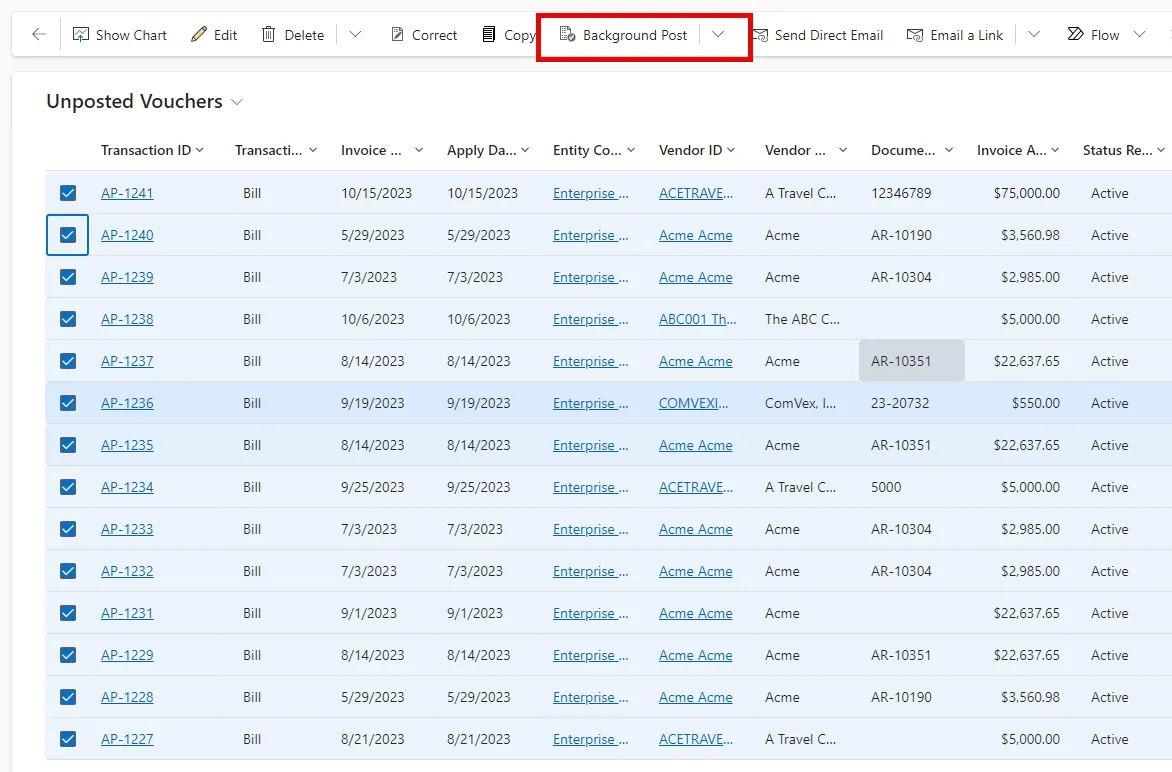
Task: Click the Background Post command label
Action: (635, 35)
